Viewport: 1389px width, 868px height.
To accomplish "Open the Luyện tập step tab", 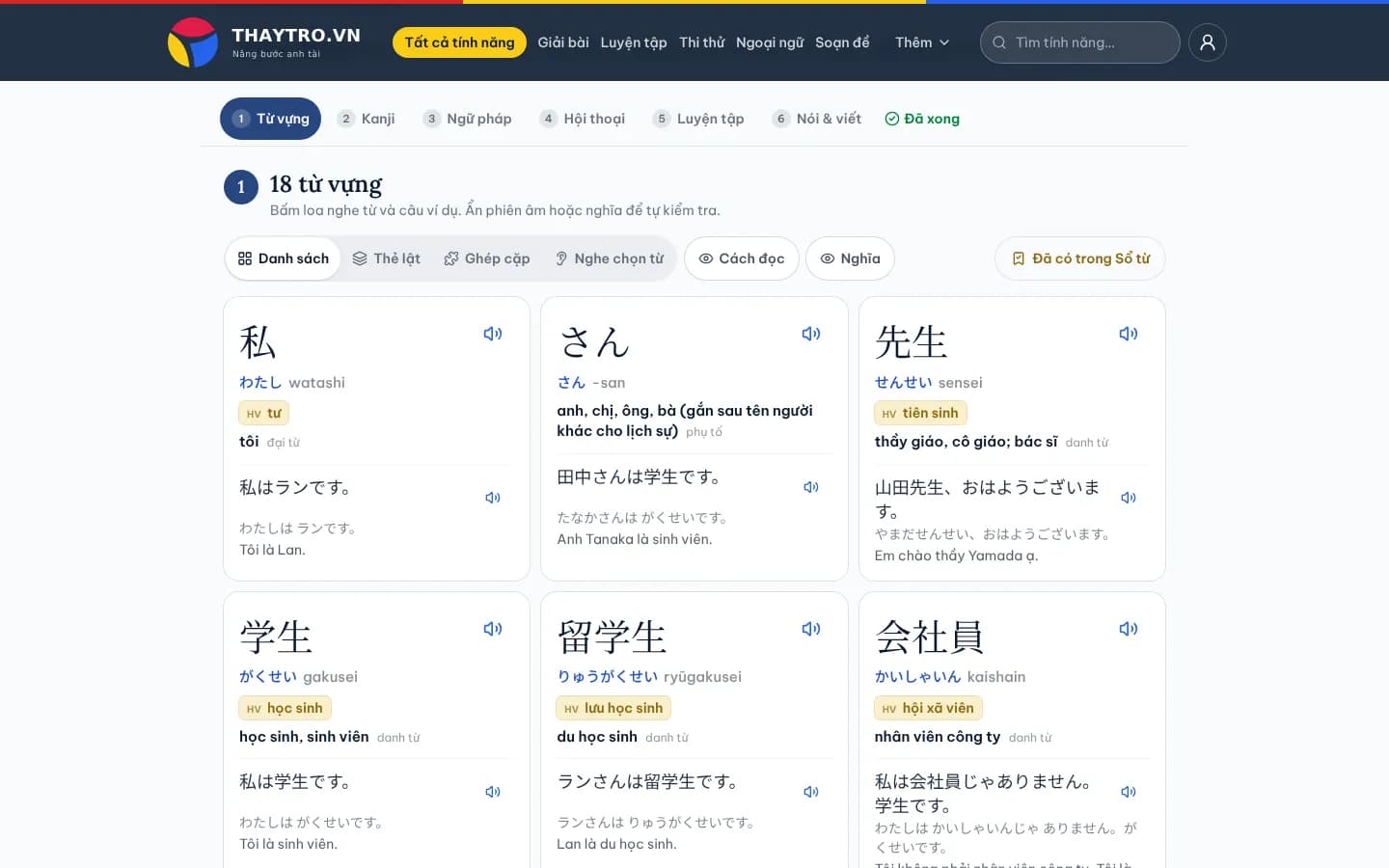I will (x=698, y=119).
